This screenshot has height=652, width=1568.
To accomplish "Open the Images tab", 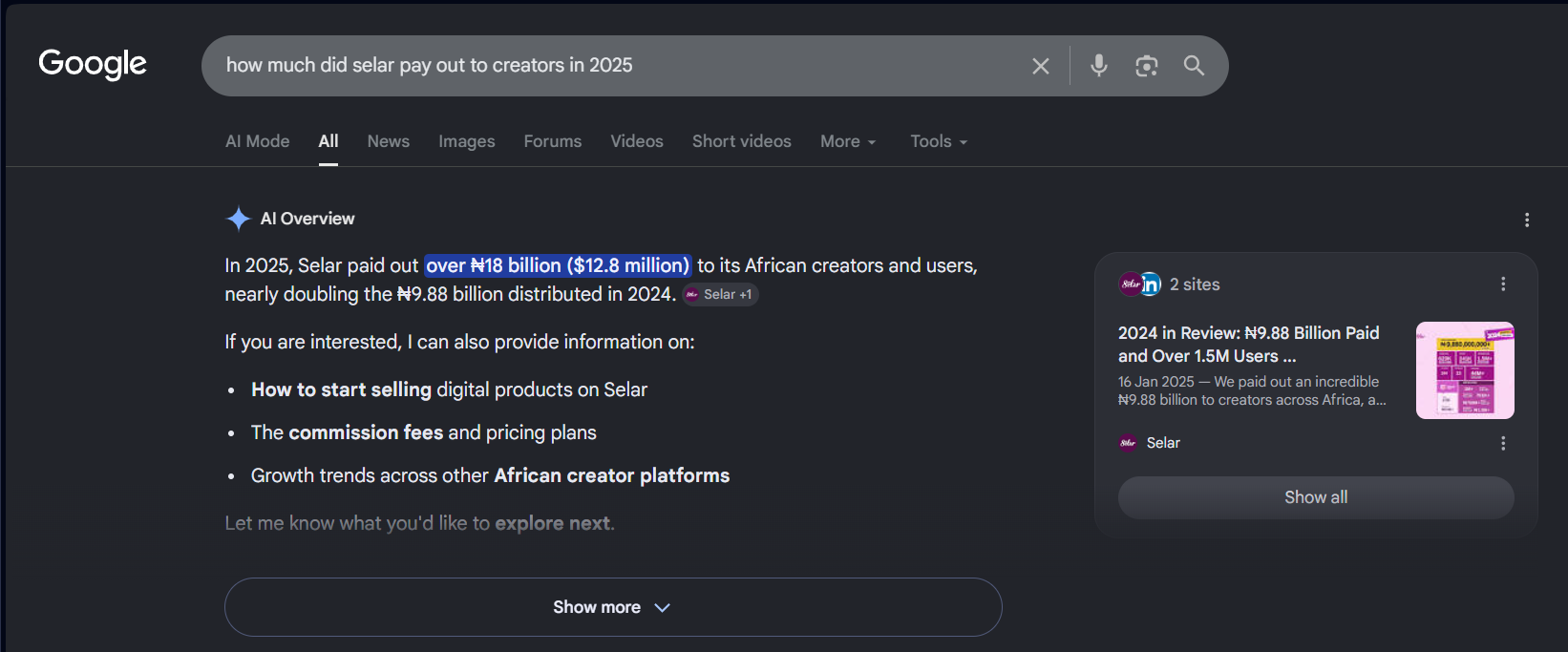I will tap(467, 141).
